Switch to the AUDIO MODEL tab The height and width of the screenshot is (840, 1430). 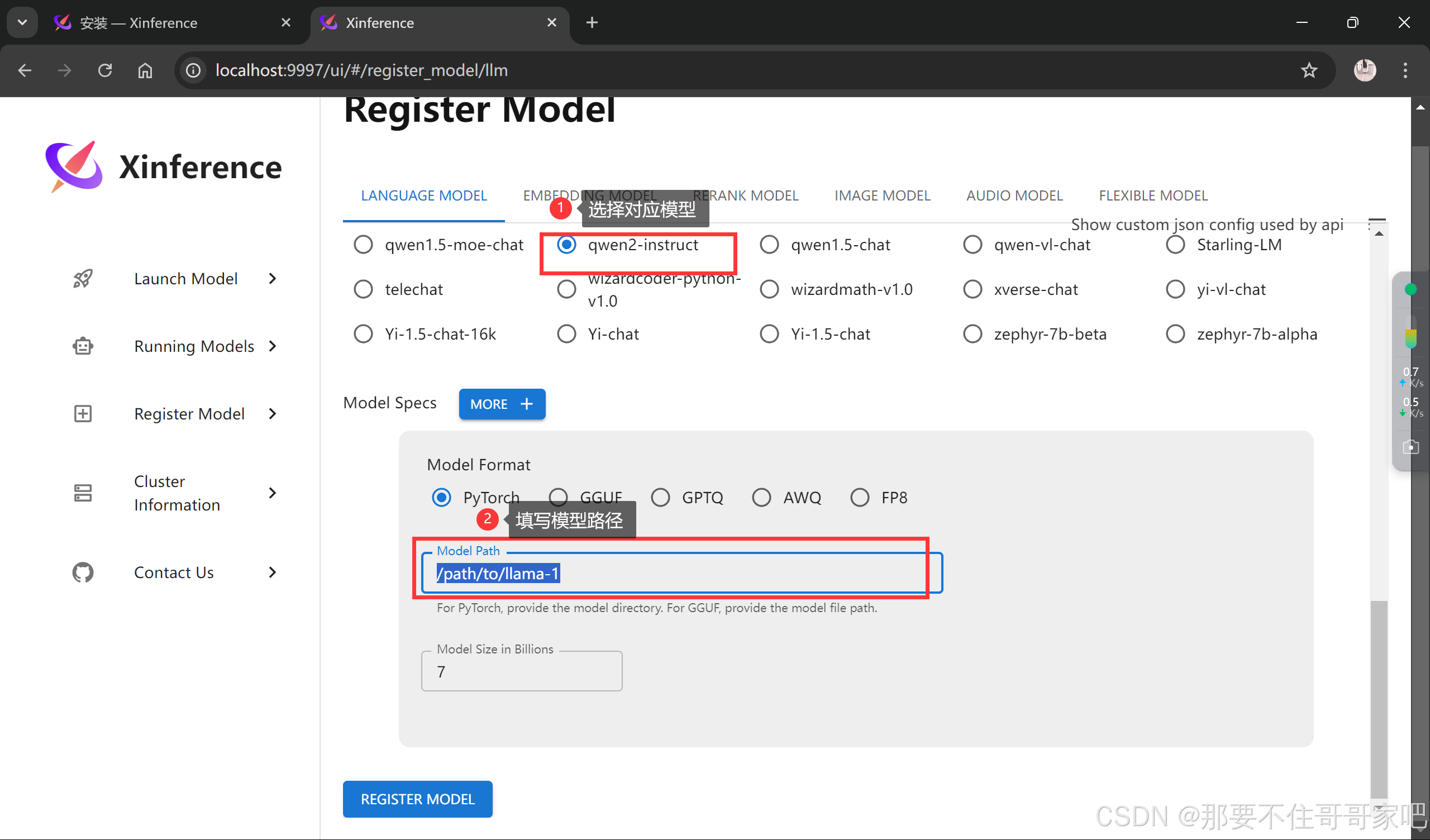(1014, 196)
